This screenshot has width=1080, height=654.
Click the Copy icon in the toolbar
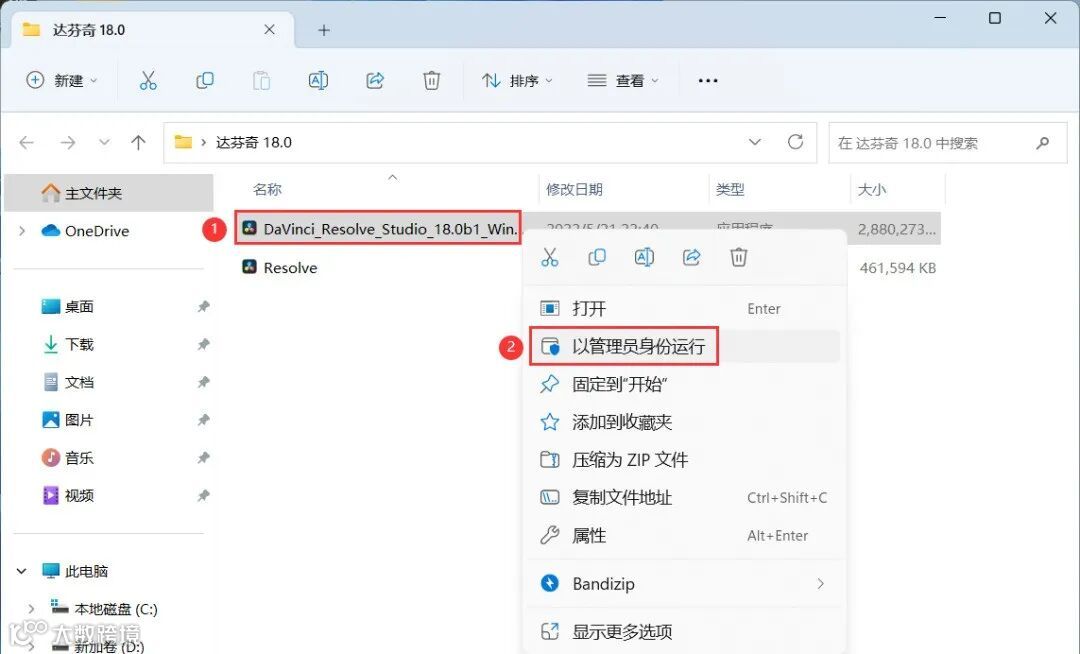(205, 81)
